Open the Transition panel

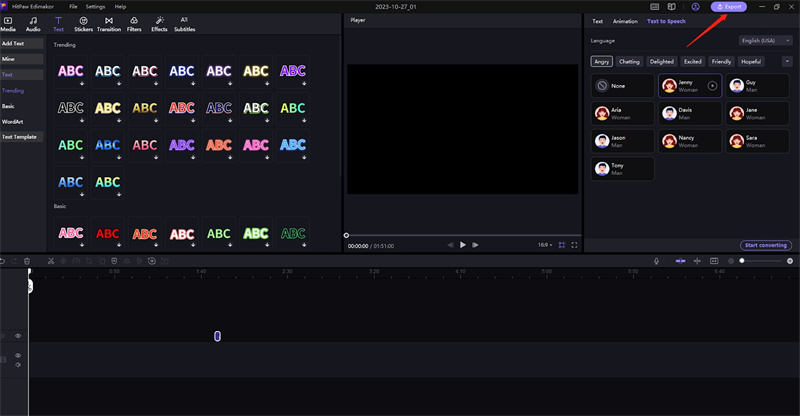point(109,24)
